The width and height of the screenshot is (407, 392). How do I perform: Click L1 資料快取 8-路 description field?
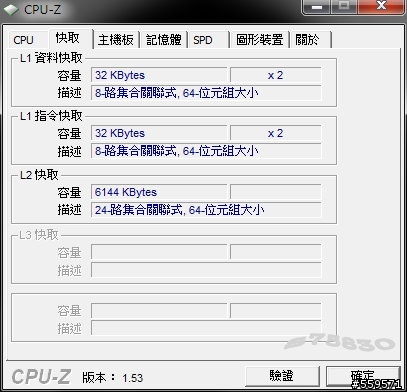[x=206, y=93]
